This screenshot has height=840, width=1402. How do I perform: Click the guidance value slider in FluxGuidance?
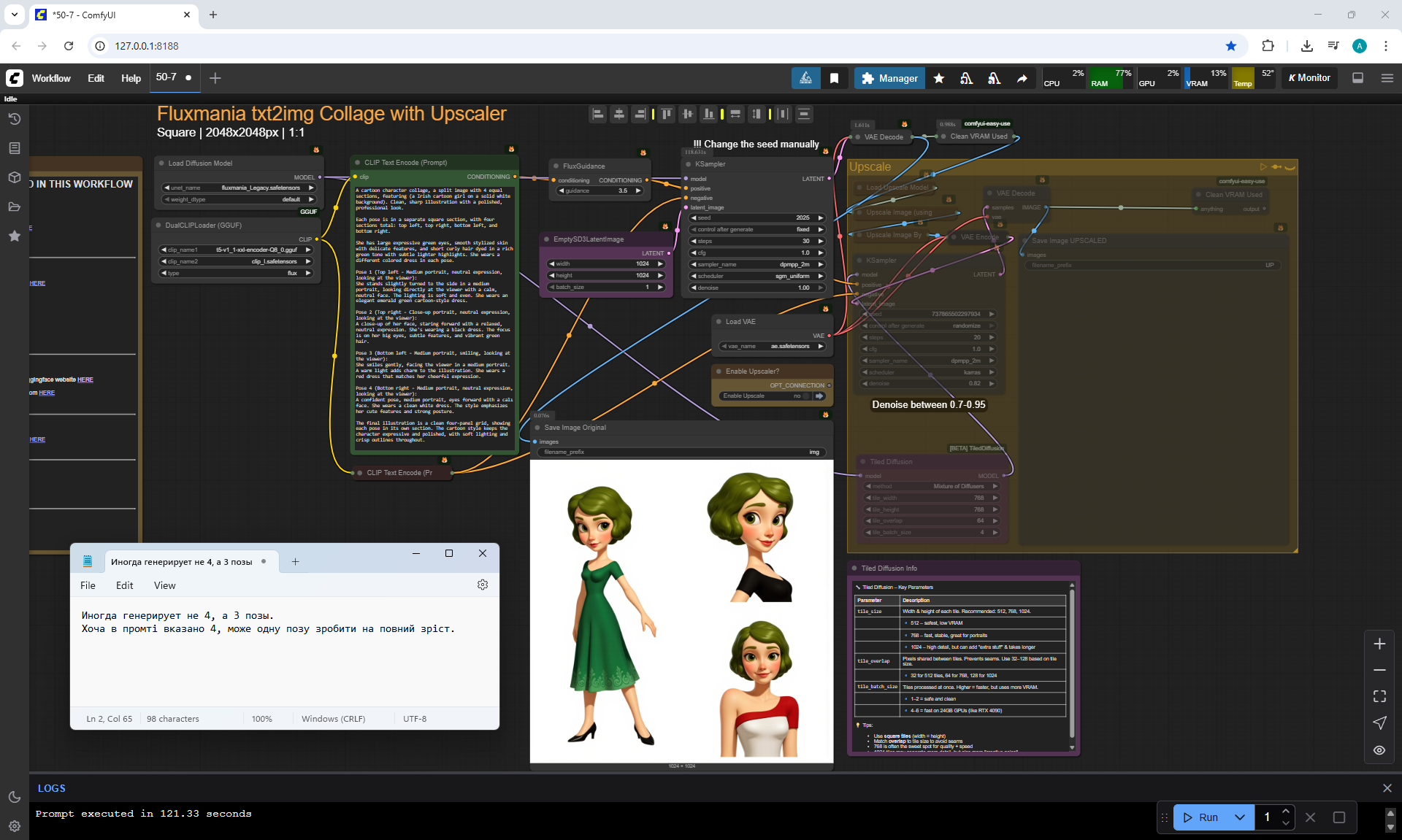point(600,190)
